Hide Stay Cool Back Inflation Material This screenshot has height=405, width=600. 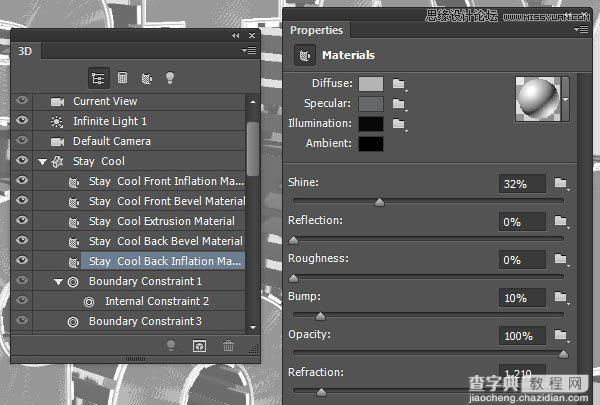(x=22, y=260)
